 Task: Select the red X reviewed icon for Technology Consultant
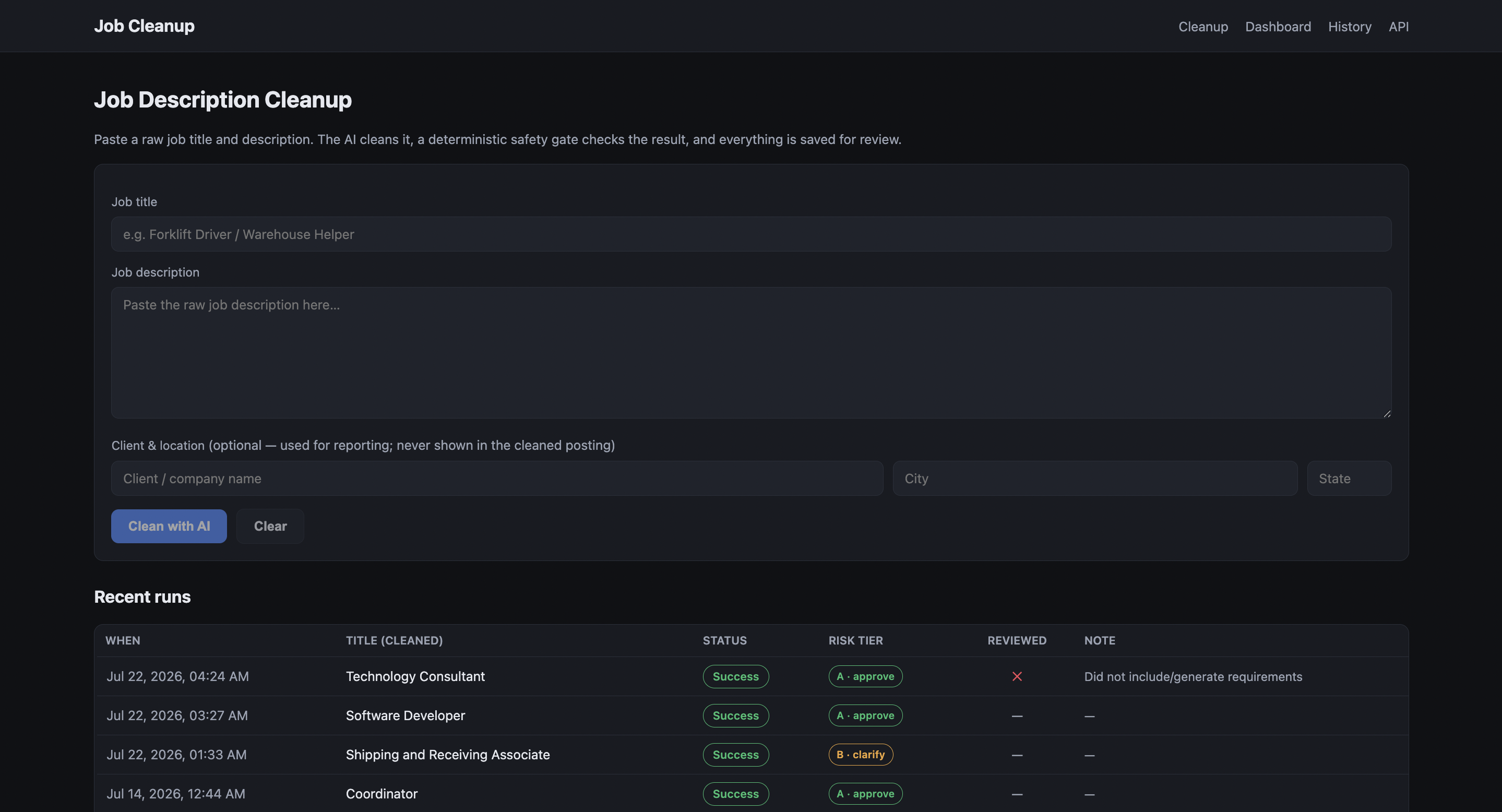(x=1017, y=677)
